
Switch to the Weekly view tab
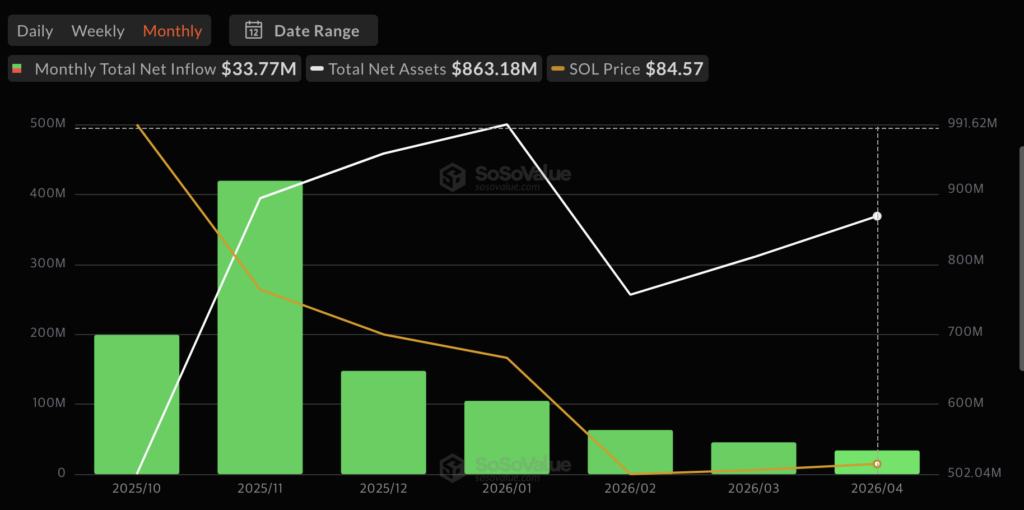click(x=98, y=31)
